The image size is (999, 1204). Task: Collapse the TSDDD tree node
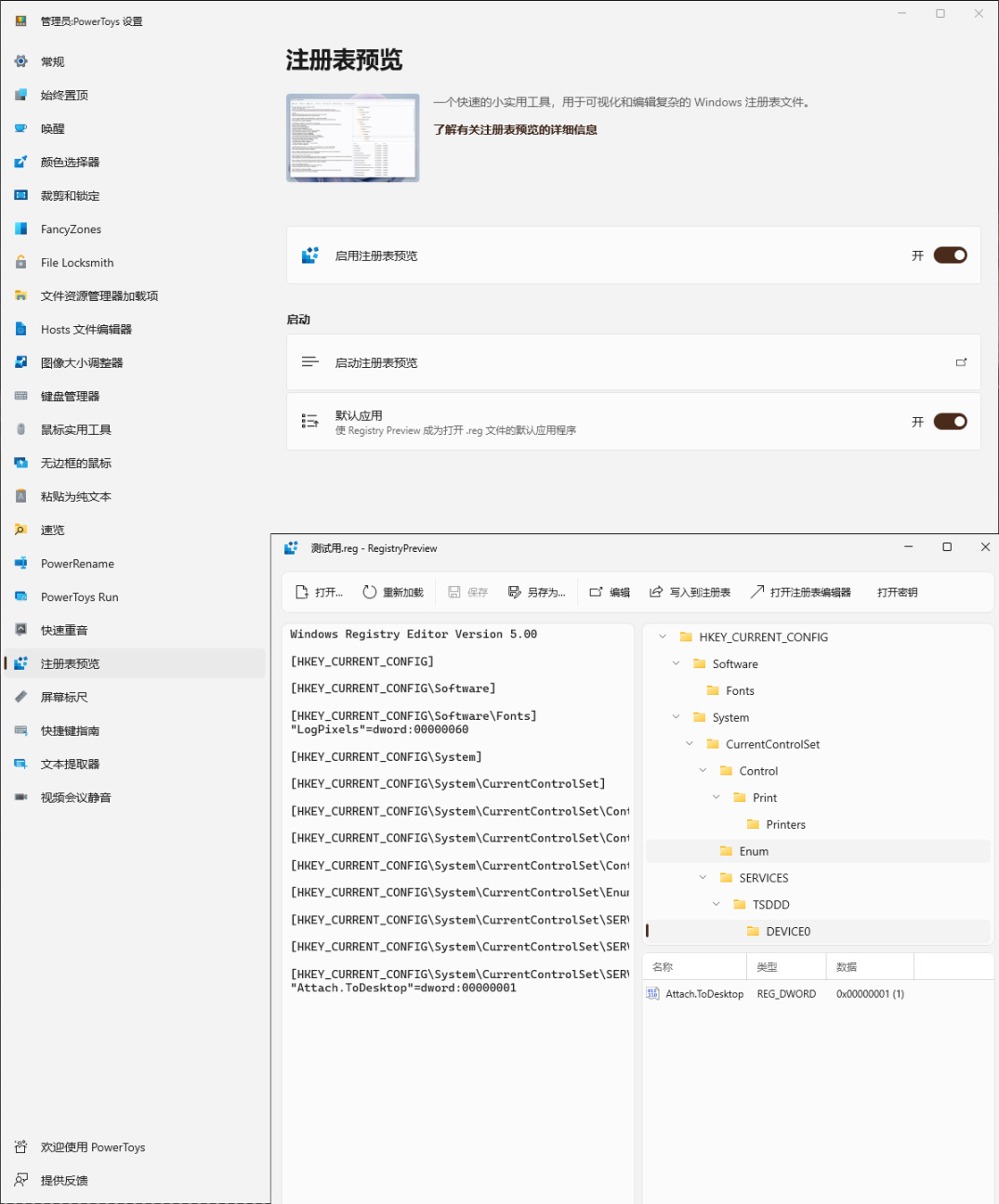pyautogui.click(x=716, y=904)
